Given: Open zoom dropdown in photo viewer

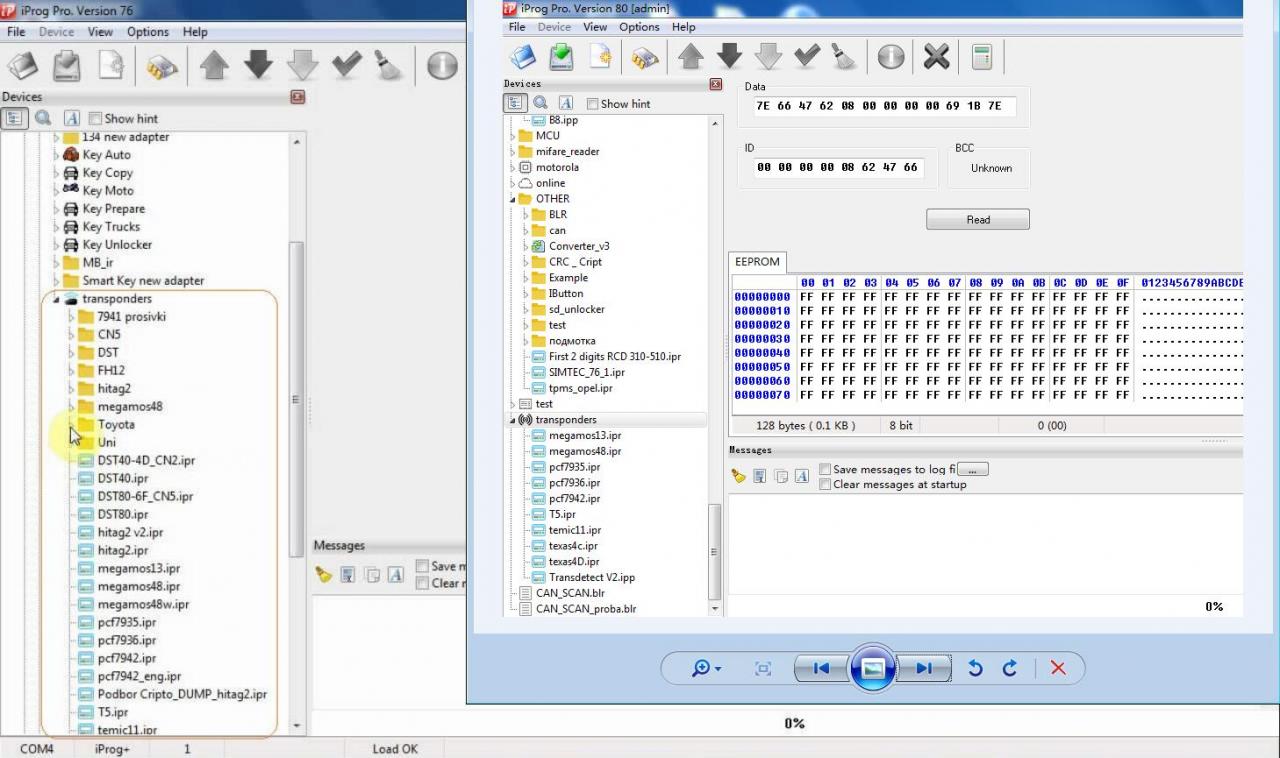Looking at the screenshot, I should tap(707, 668).
